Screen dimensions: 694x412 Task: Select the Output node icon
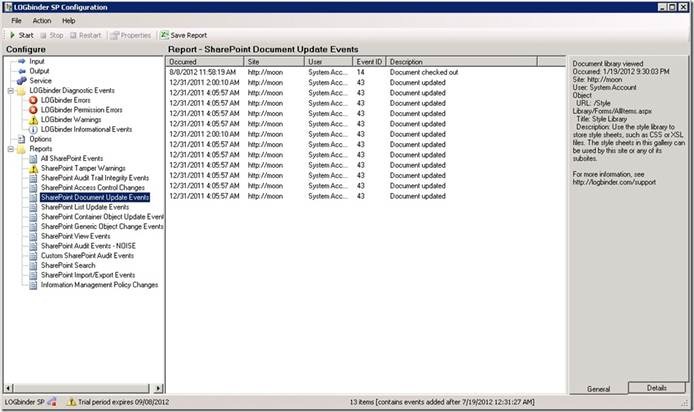pyautogui.click(x=21, y=71)
